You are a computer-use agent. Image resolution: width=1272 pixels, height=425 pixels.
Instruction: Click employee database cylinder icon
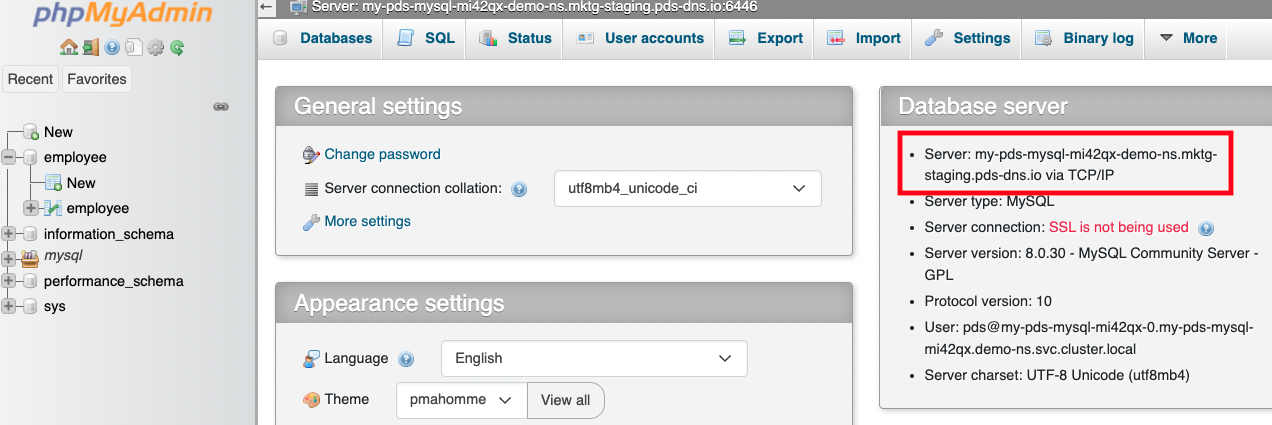(31, 157)
